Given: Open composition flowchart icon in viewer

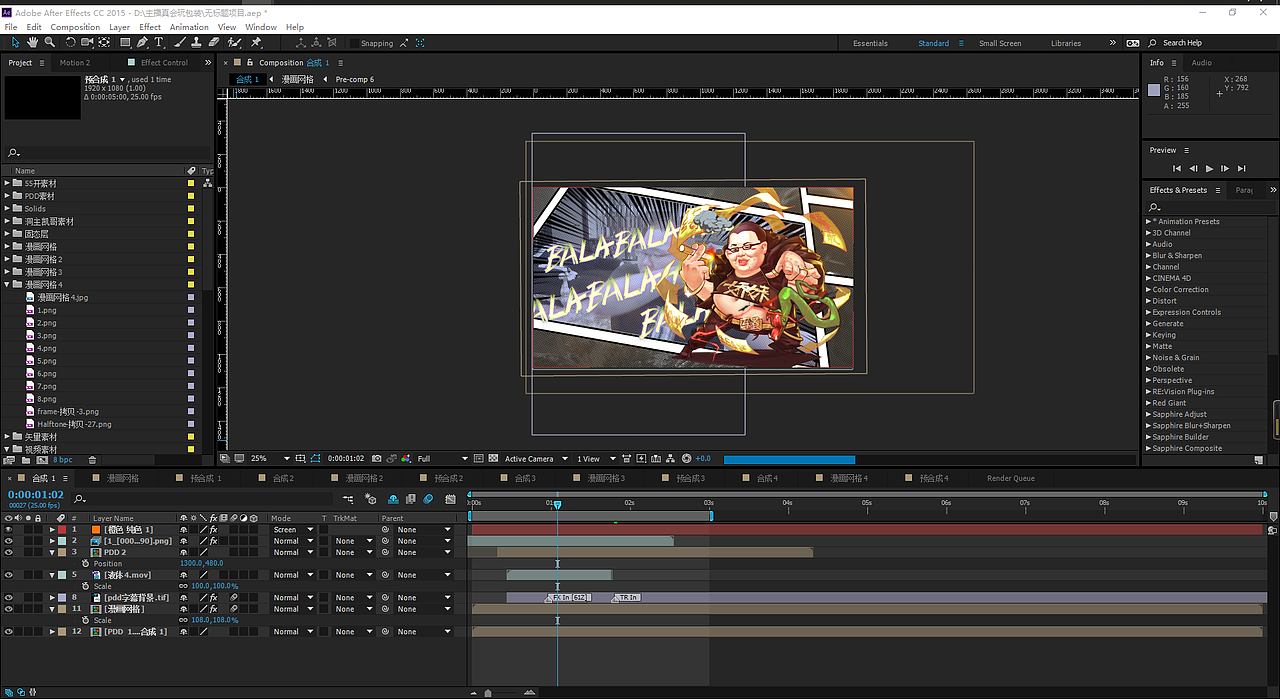Looking at the screenshot, I should (670, 459).
